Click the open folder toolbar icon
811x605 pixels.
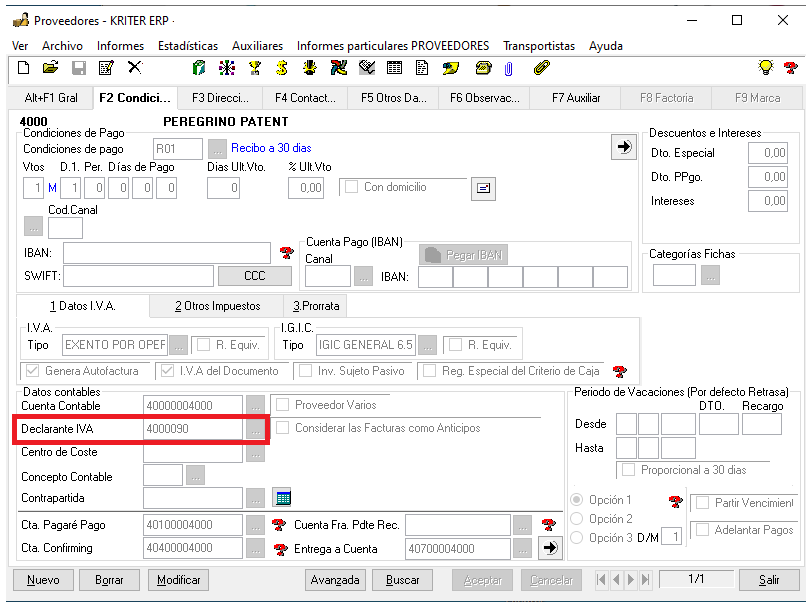51,68
